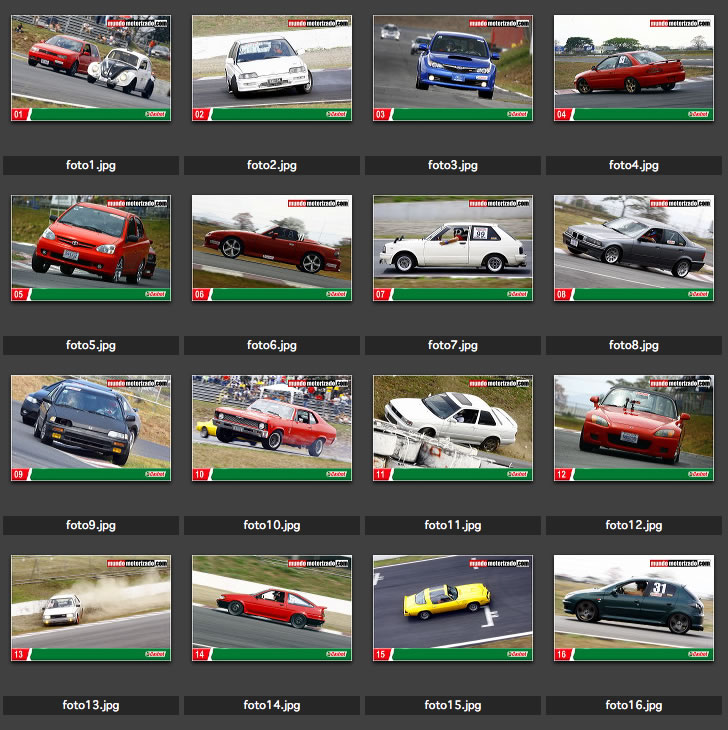Choose the white race car thumbnail 07

click(453, 248)
